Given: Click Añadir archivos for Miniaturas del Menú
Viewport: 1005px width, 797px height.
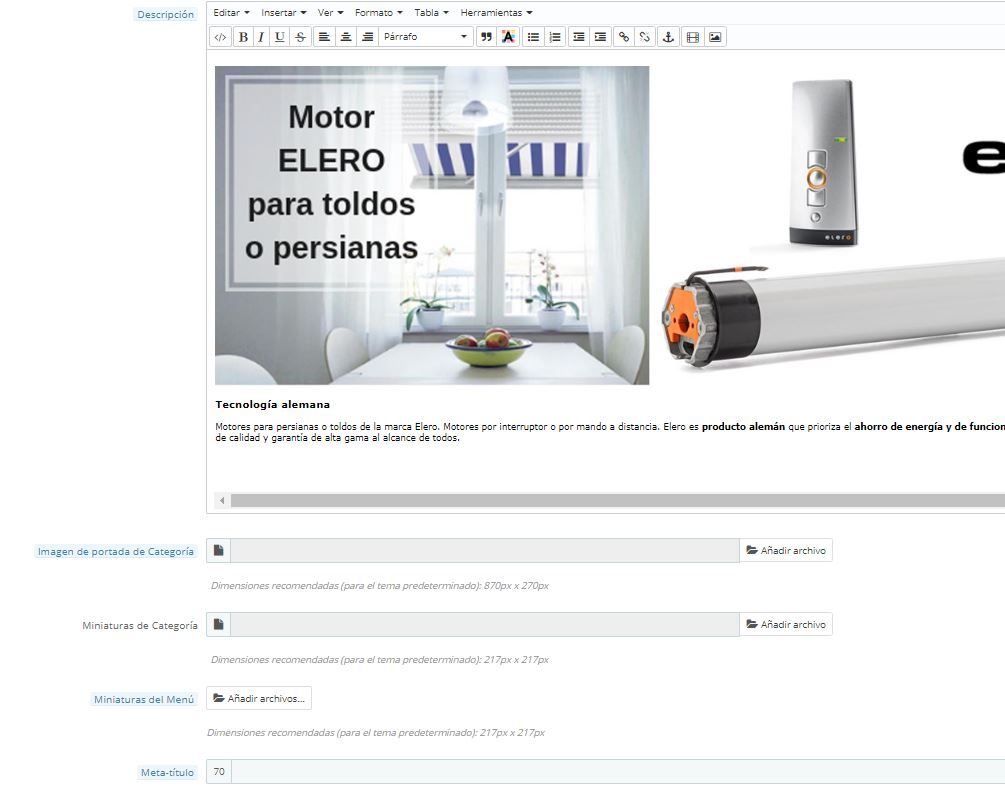Looking at the screenshot, I should coord(259,698).
